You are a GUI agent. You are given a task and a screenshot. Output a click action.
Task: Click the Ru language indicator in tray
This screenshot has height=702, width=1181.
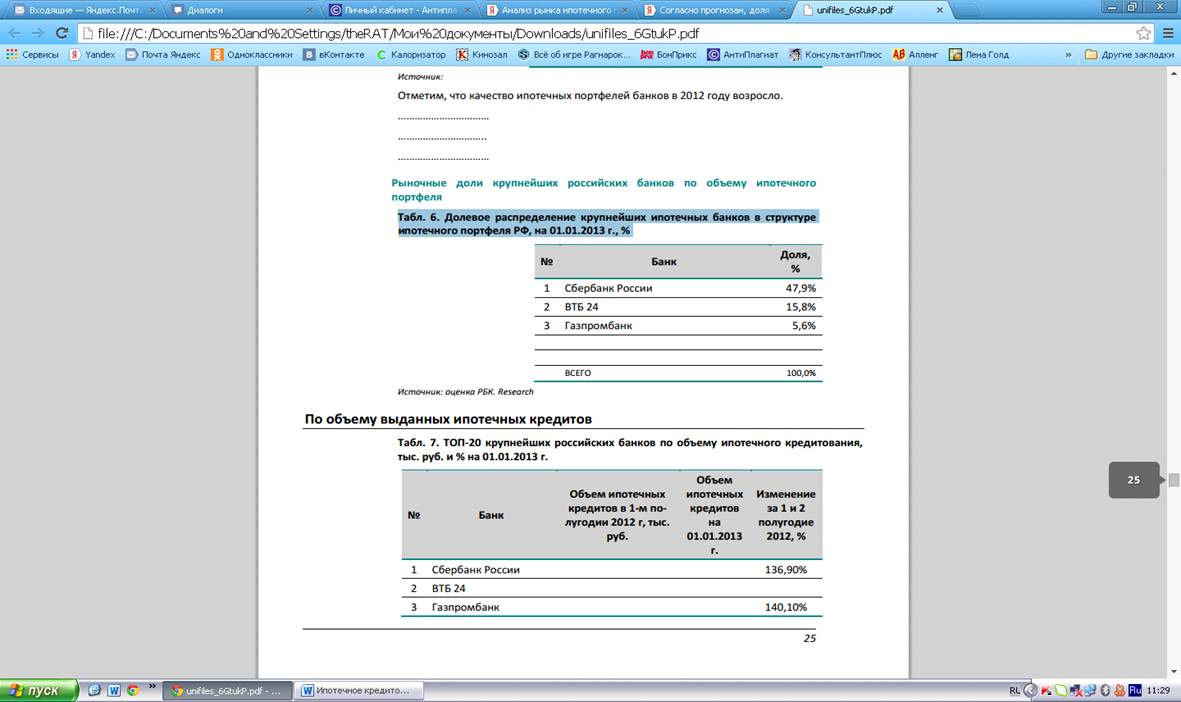point(1134,691)
